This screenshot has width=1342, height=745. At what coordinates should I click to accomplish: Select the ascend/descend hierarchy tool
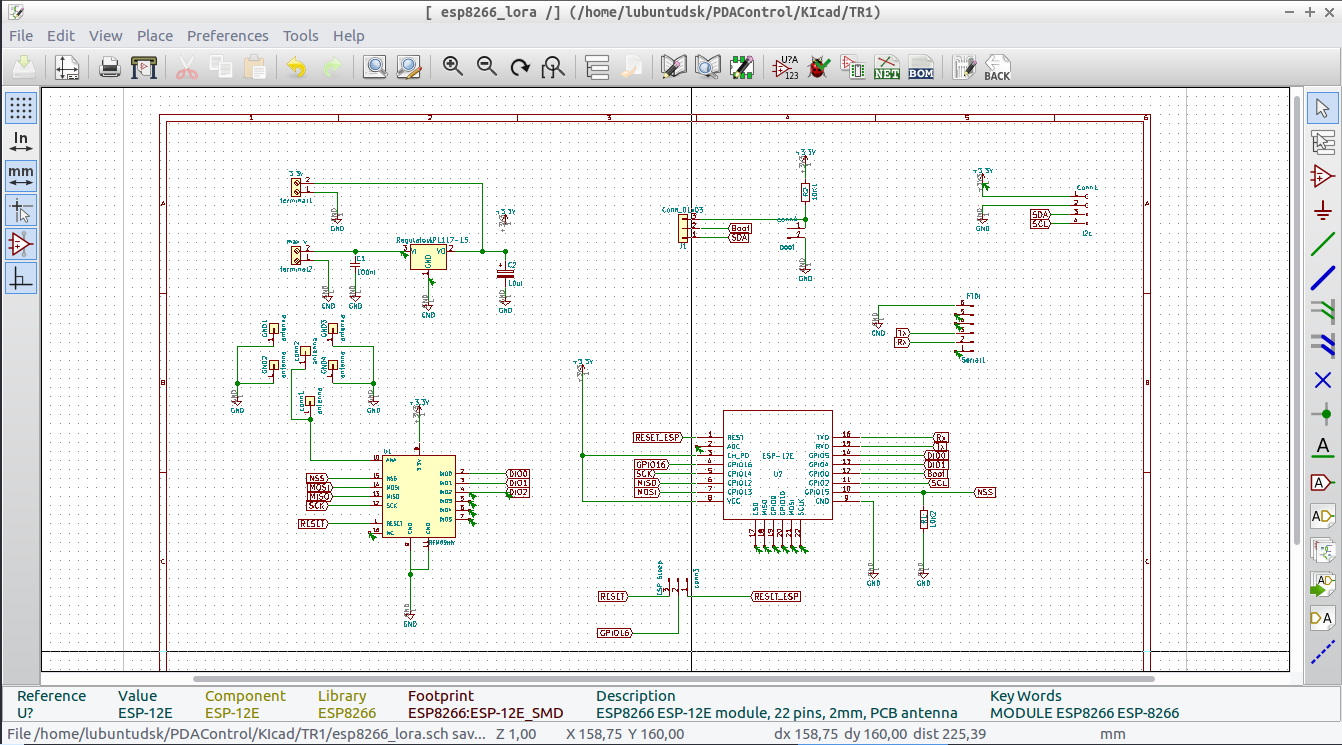1323,143
